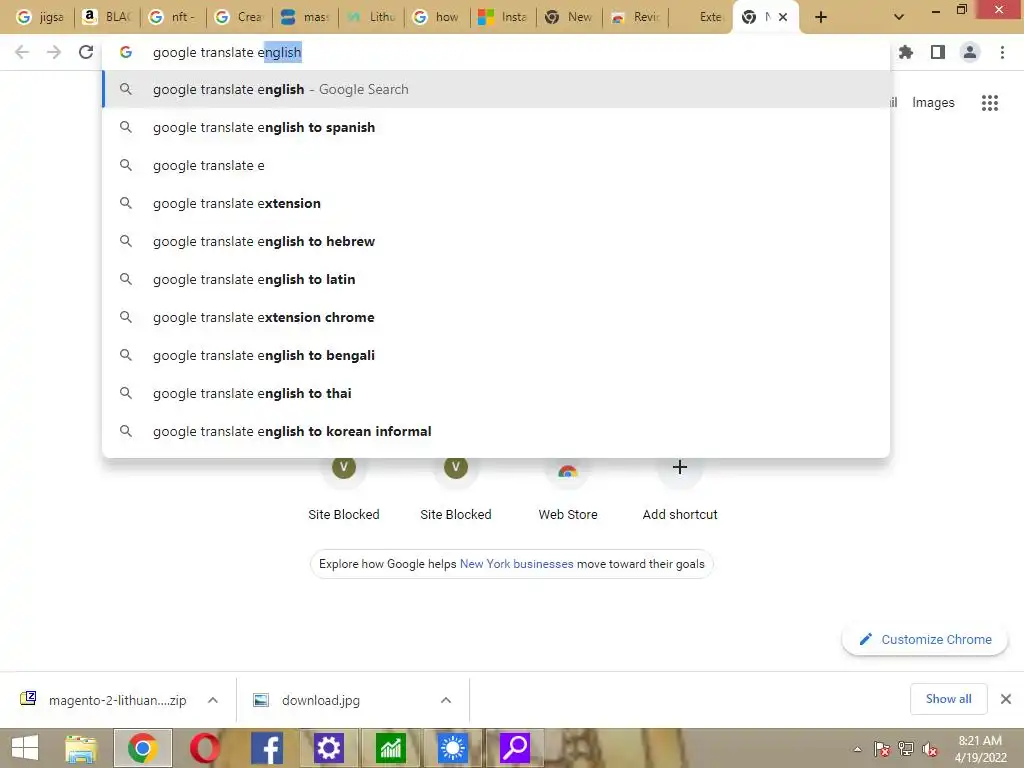Open the tab search chevron
The image size is (1024, 768).
tap(899, 18)
